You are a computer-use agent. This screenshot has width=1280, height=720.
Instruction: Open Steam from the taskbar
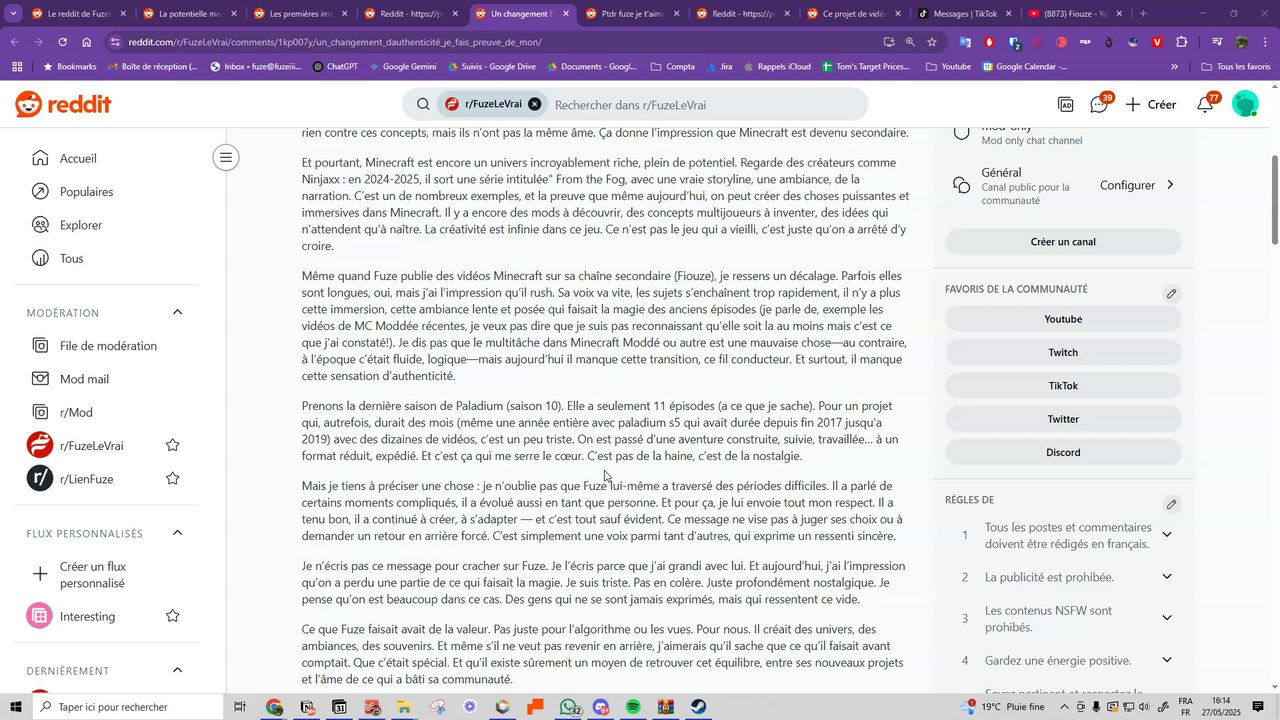[x=698, y=707]
